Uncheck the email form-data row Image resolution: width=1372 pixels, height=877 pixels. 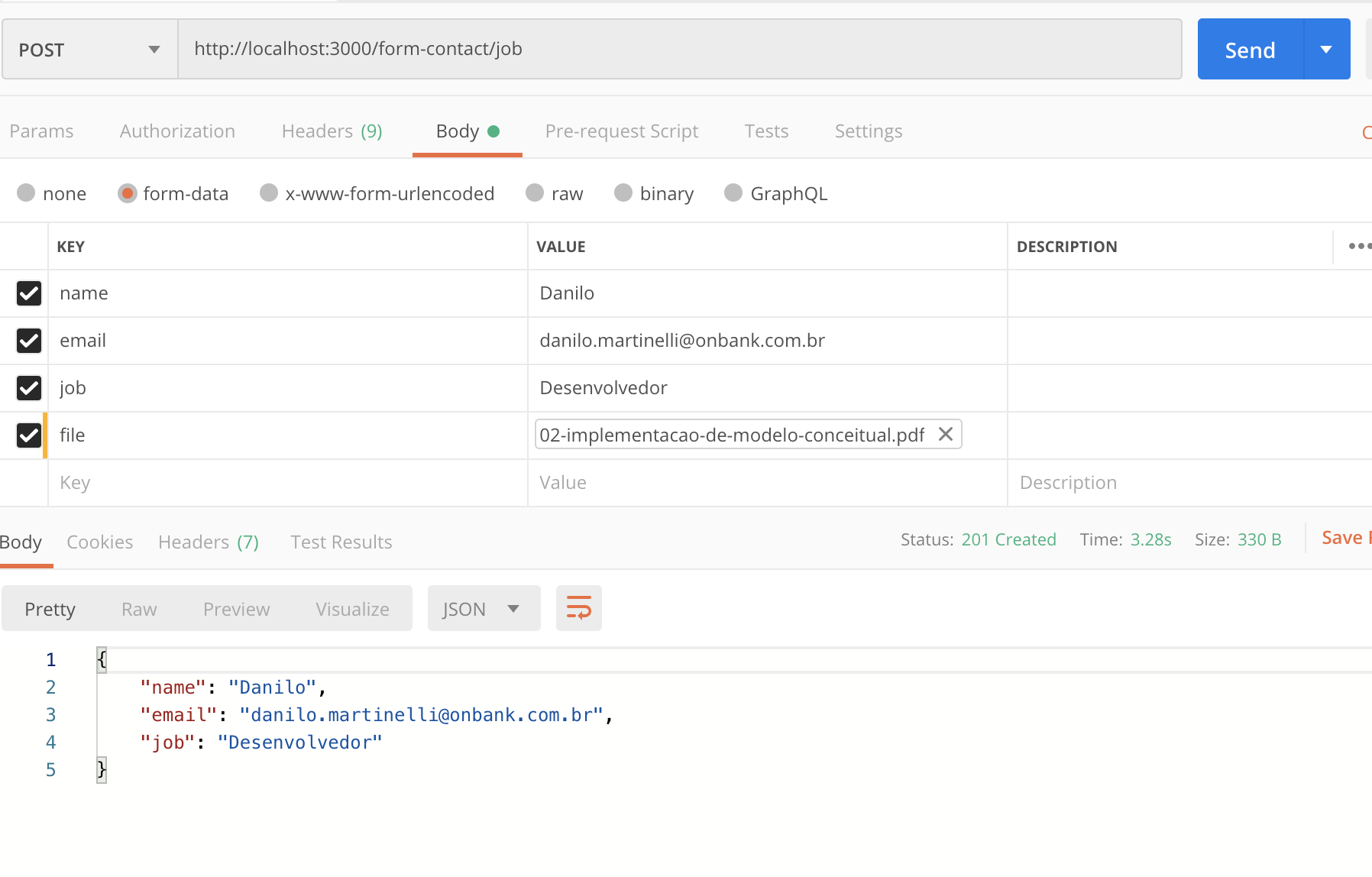pyautogui.click(x=28, y=341)
